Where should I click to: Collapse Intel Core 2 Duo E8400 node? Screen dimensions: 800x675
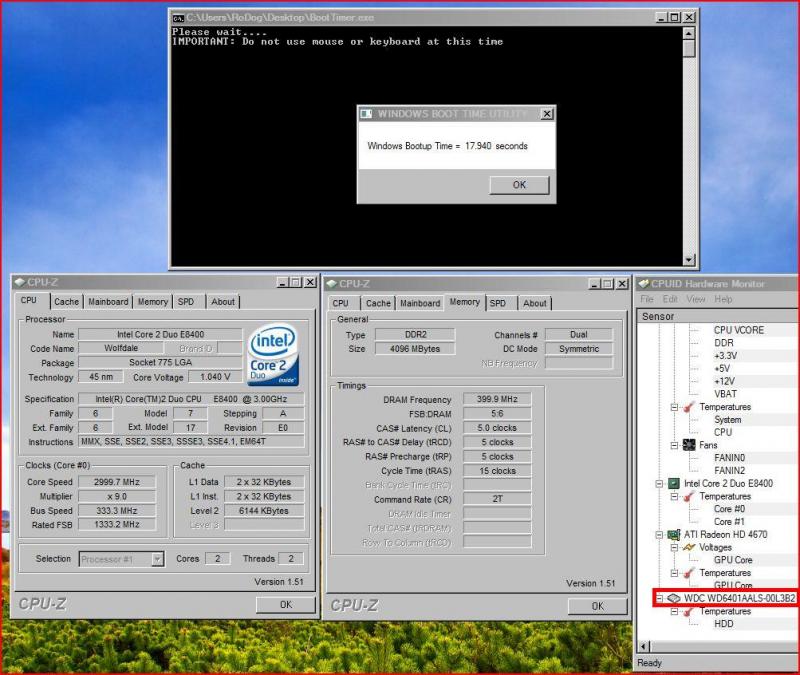659,484
